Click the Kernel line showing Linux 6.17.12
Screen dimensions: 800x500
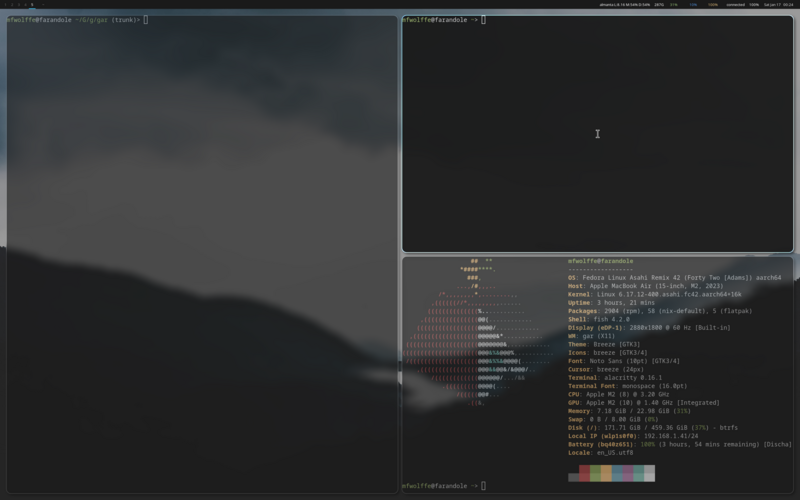point(655,294)
